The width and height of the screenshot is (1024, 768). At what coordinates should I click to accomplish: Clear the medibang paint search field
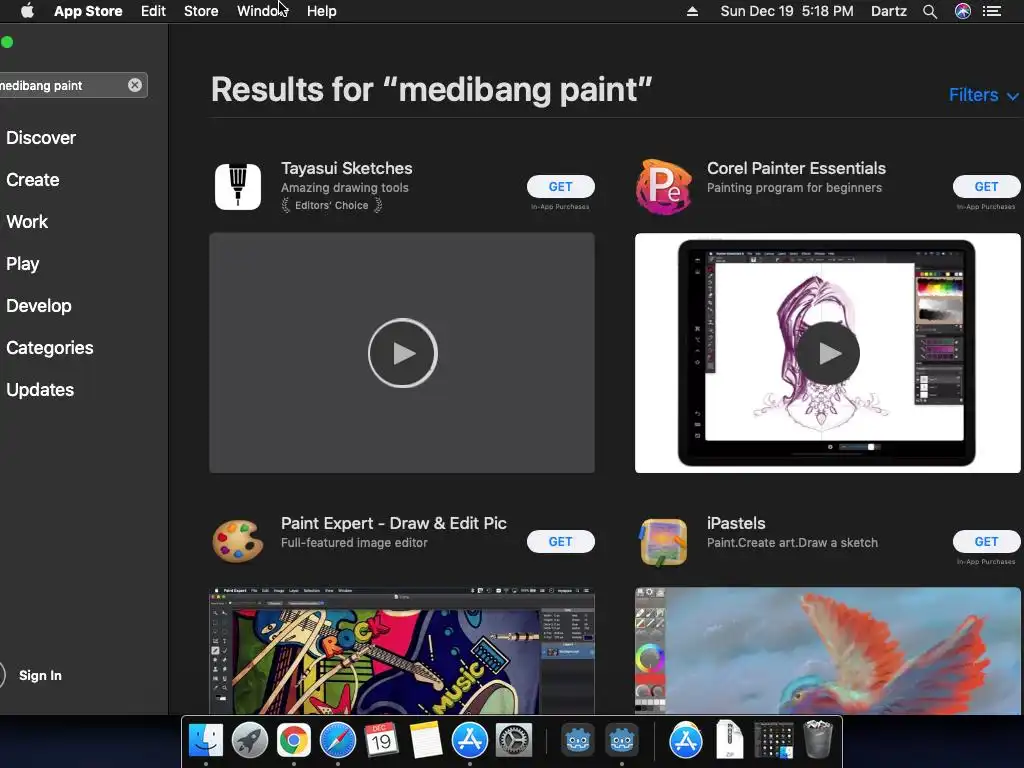coord(135,85)
